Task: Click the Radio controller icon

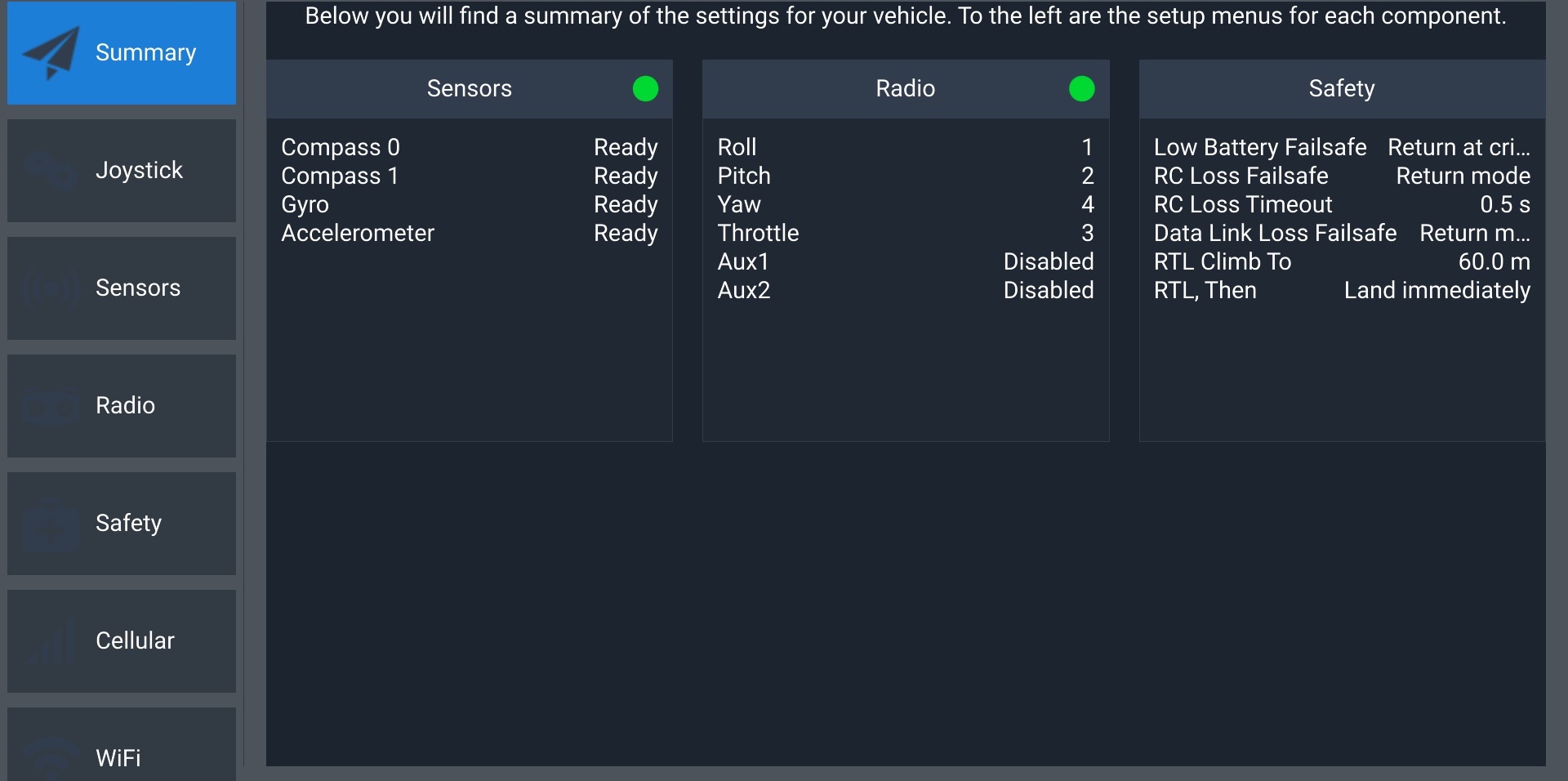Action: click(51, 405)
